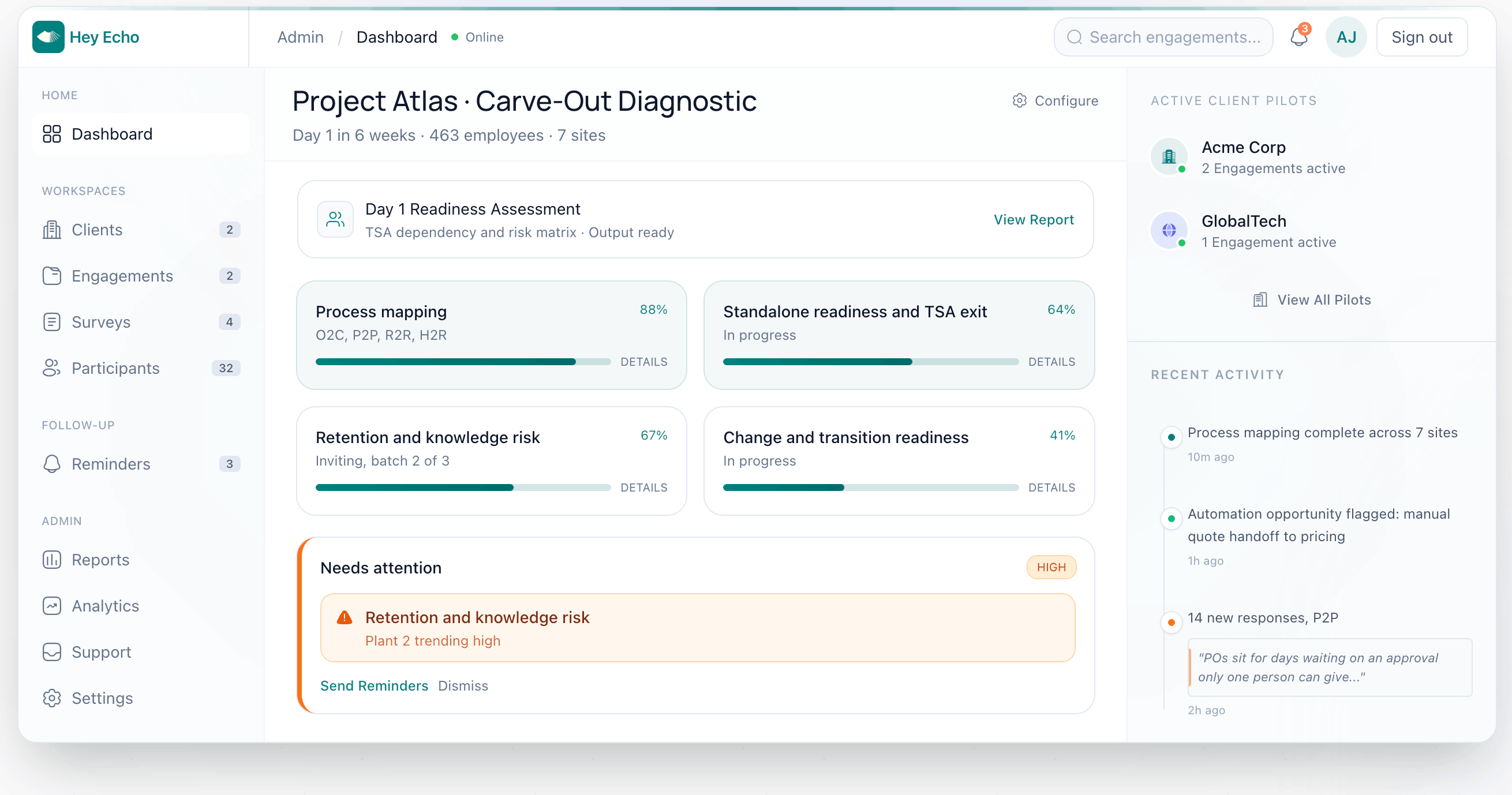This screenshot has height=795, width=1512.
Task: Click the View All Pilots building icon
Action: (x=1260, y=300)
